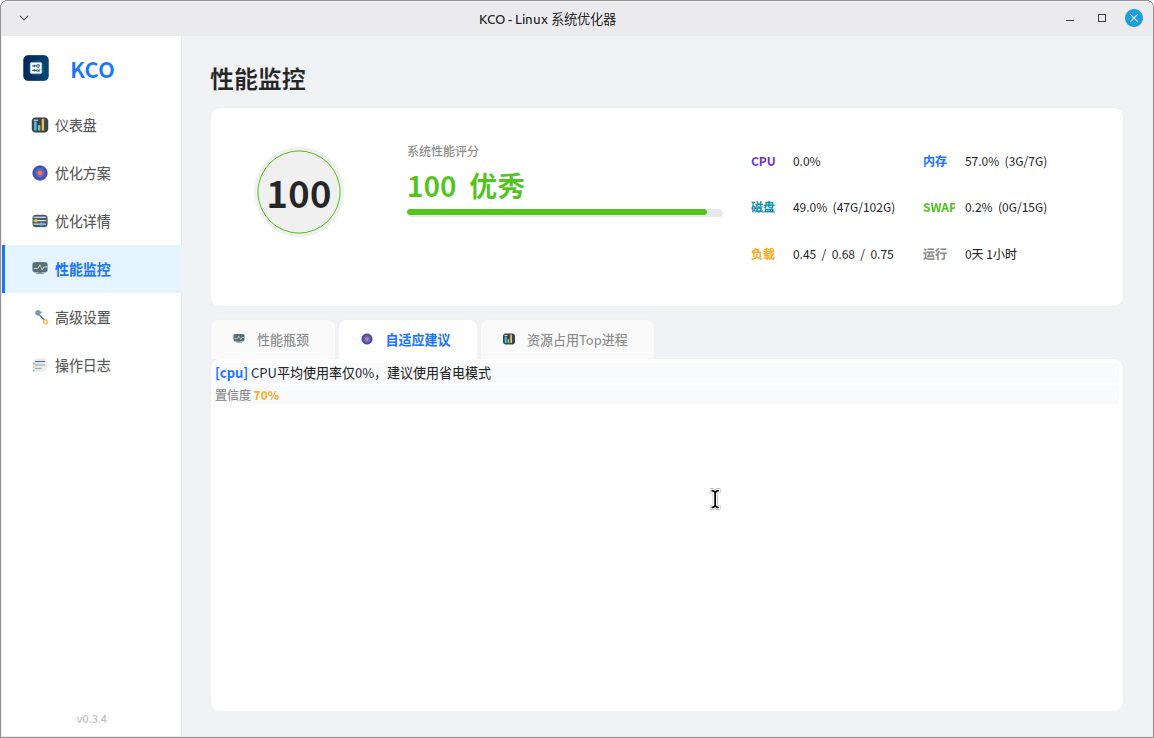
Task: Click the 优化详情 sidebar icon
Action: [x=40, y=221]
